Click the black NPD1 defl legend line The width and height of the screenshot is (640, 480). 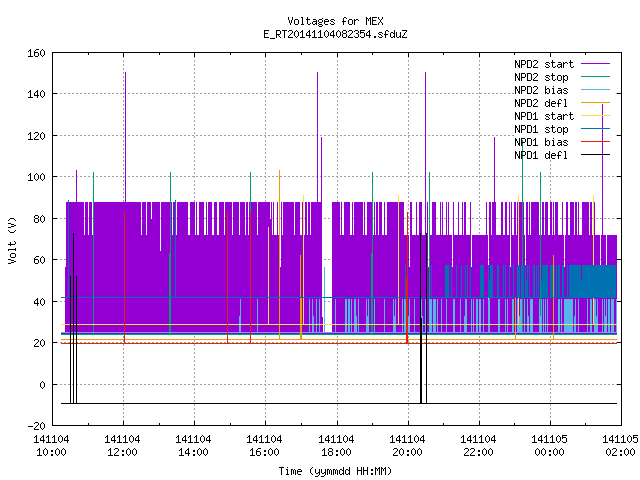click(x=595, y=155)
